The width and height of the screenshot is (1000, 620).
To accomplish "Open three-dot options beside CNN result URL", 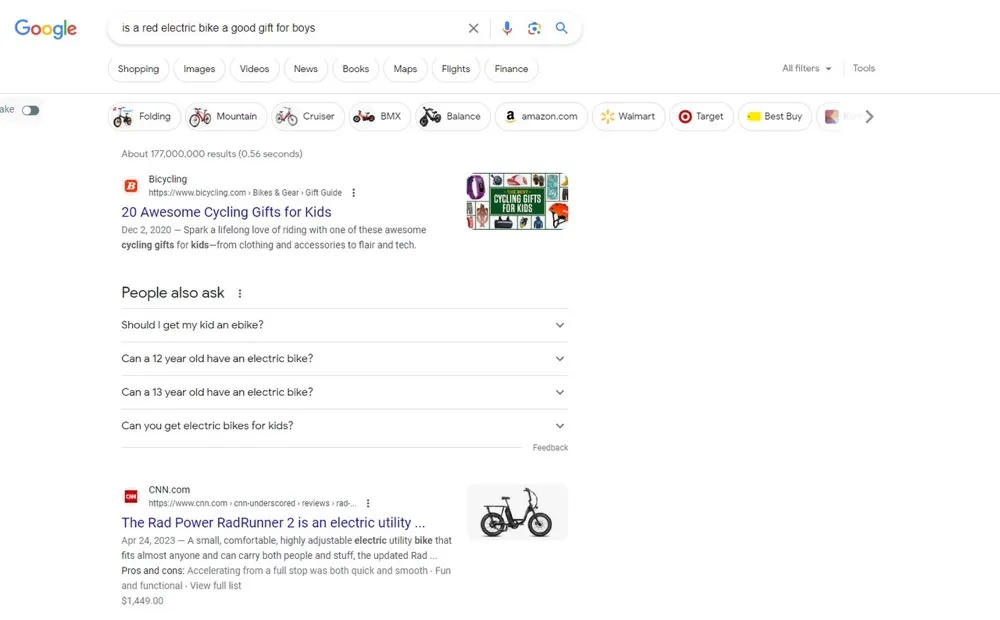I will point(368,503).
